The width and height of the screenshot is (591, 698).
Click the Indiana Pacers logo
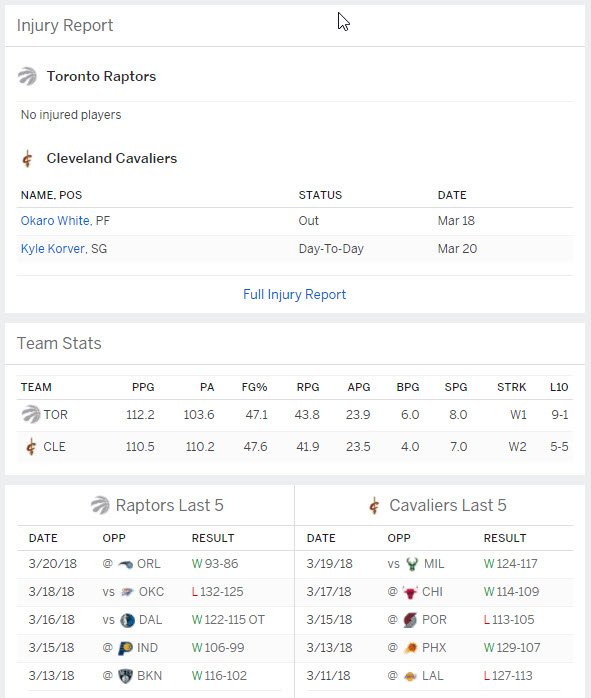pyautogui.click(x=125, y=648)
